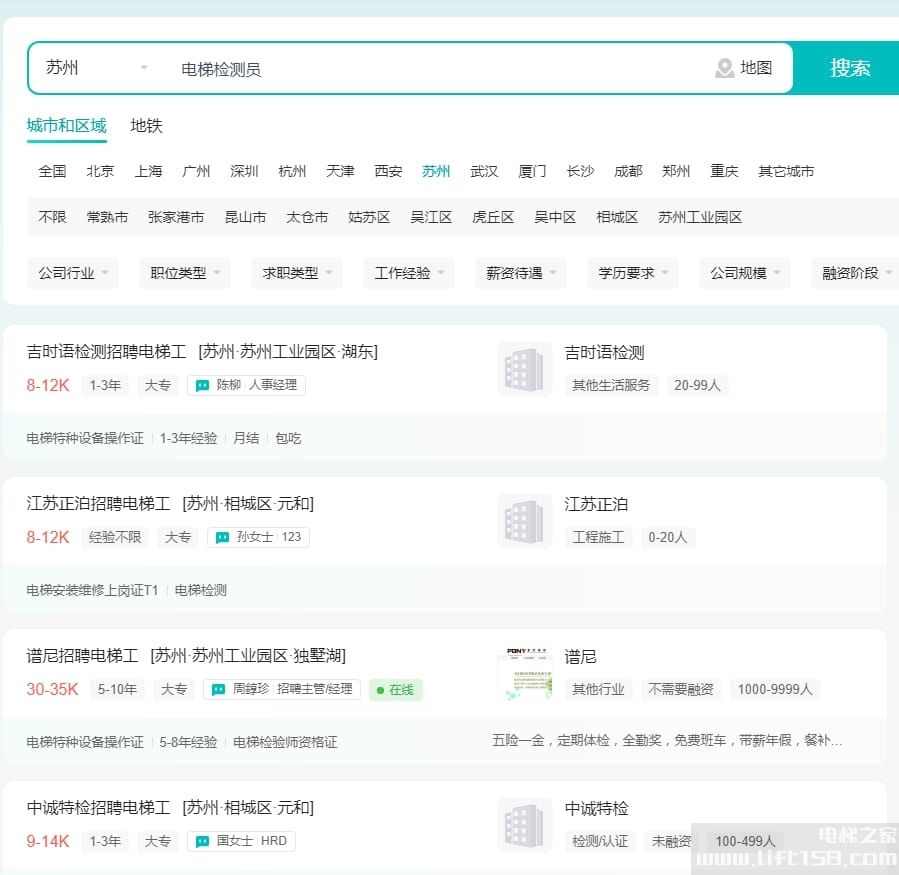Image resolution: width=899 pixels, height=875 pixels.
Task: Choose 不限 in the district filter
Action: point(52,217)
